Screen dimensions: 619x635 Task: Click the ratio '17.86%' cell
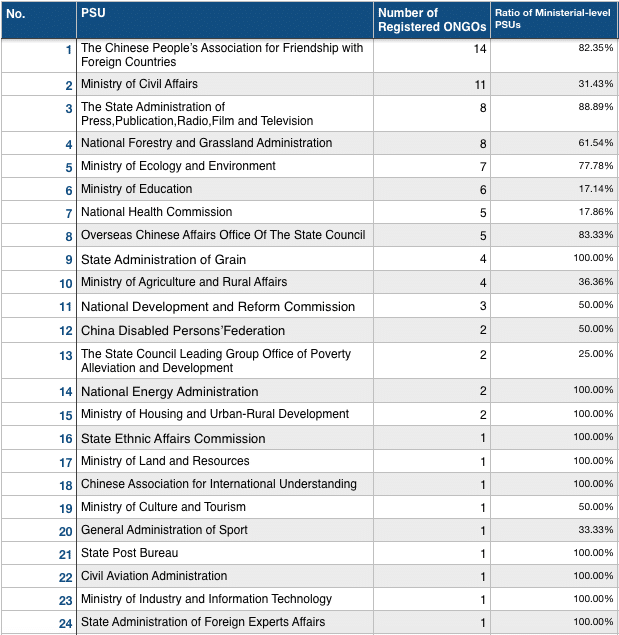coord(554,212)
